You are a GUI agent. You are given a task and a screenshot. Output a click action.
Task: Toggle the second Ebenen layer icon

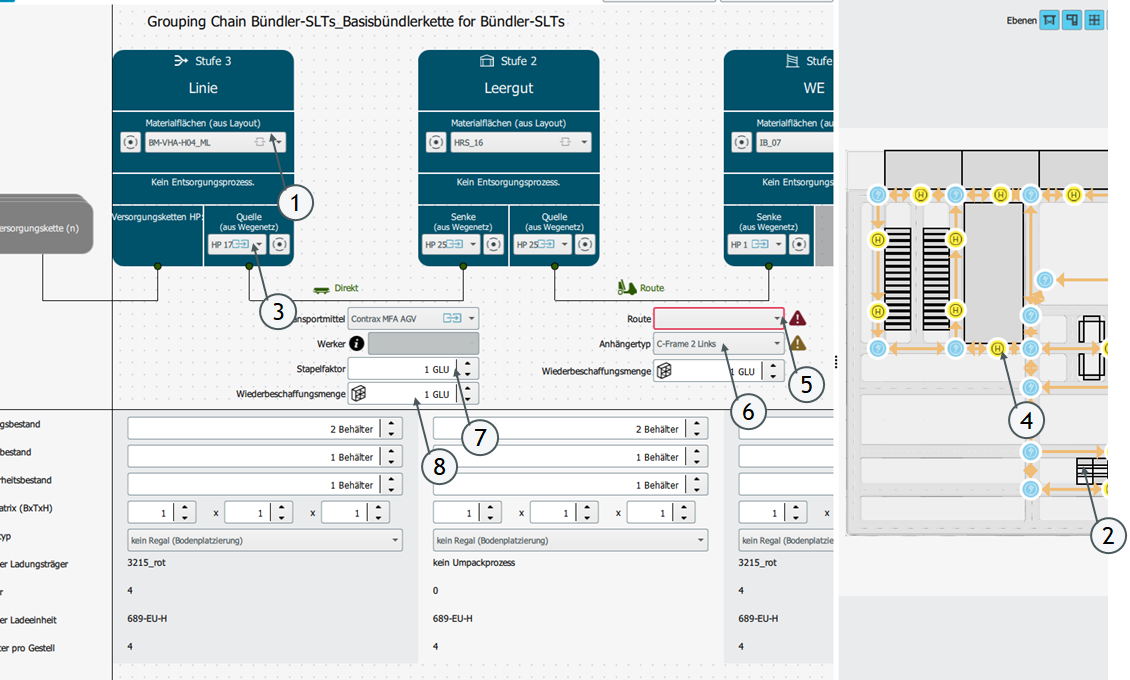pos(1072,20)
